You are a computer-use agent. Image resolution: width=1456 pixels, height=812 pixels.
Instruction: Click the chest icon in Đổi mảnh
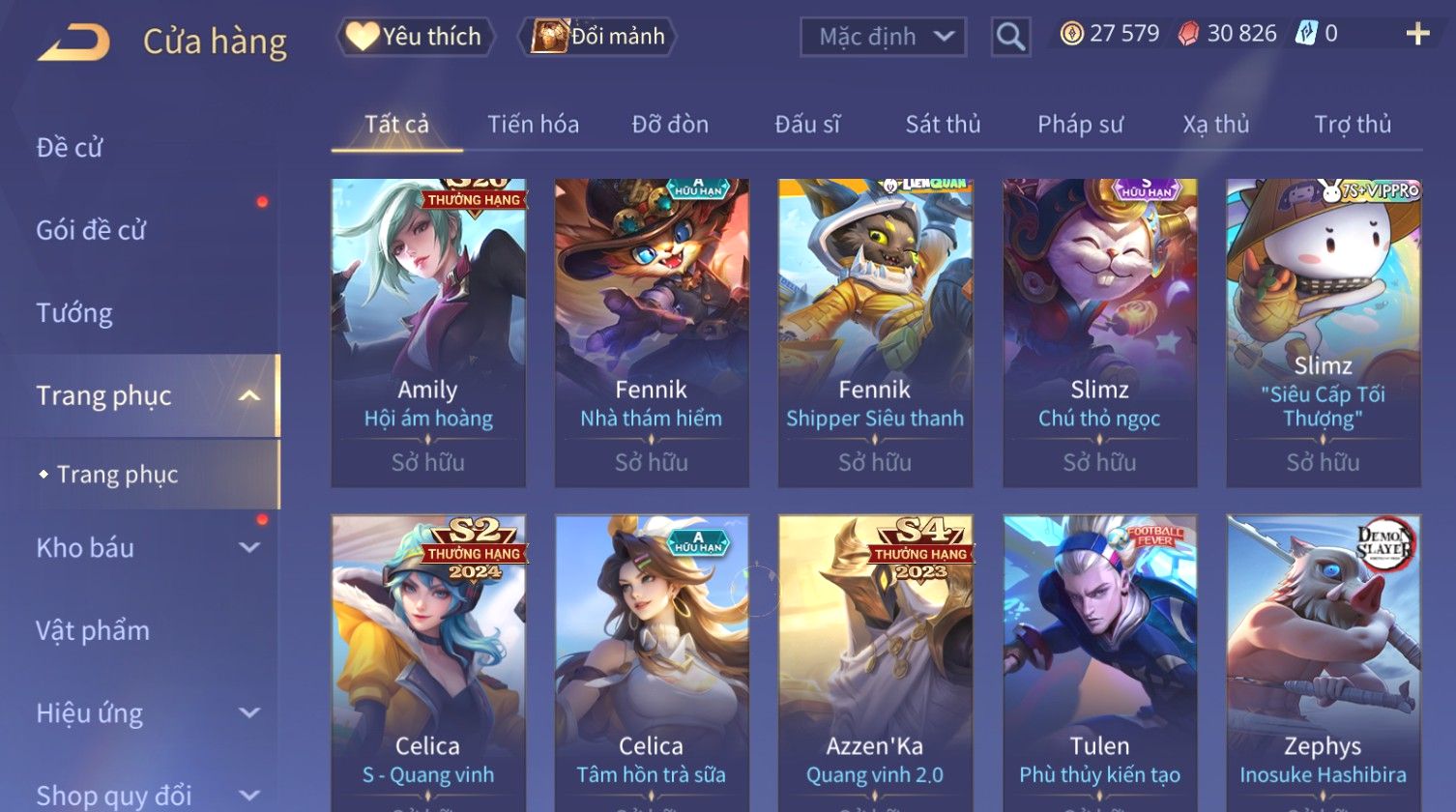click(548, 37)
